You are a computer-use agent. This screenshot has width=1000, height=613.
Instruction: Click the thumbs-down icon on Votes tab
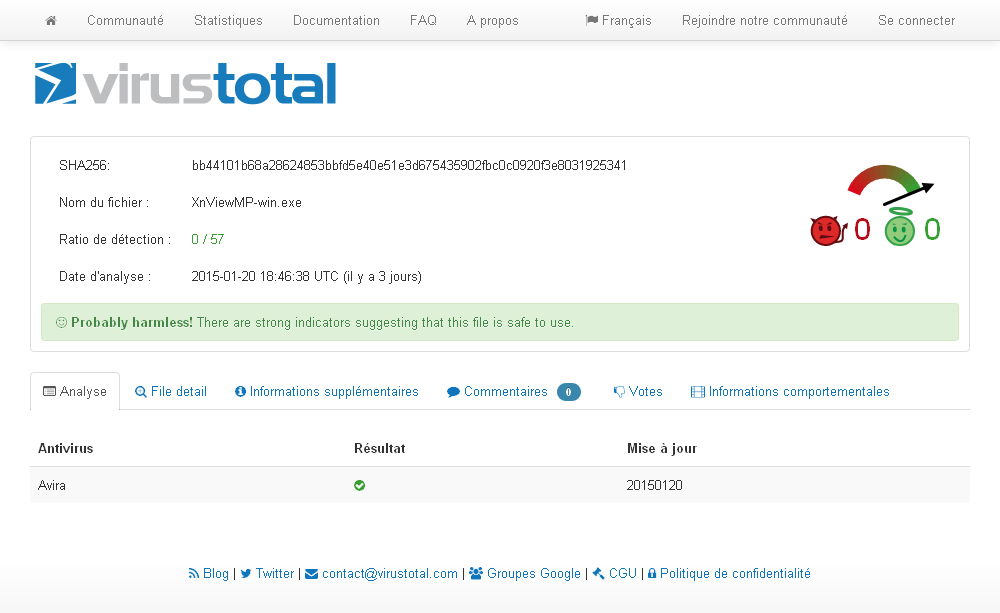click(619, 392)
